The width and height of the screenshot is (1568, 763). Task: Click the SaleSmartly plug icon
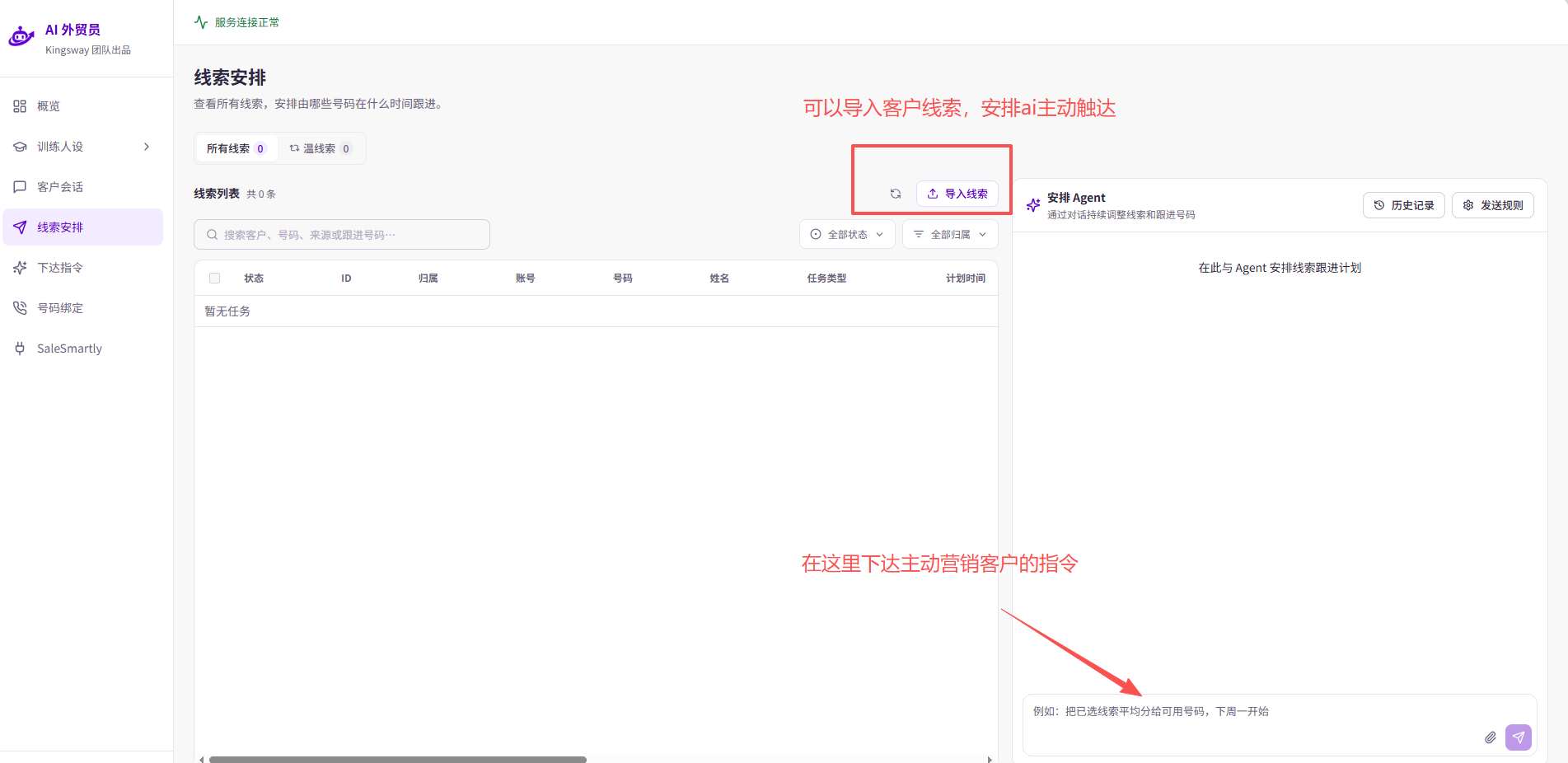[20, 349]
